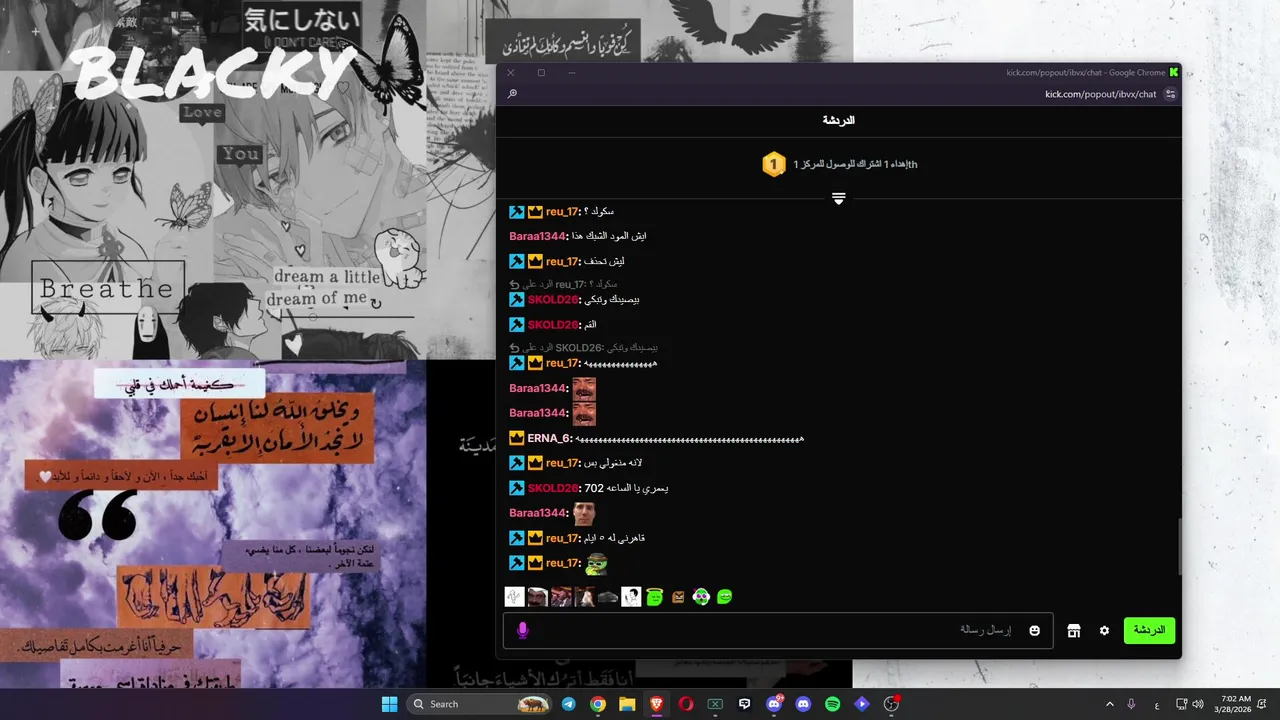
Task: Open chat settings gear
Action: [x=1104, y=631]
